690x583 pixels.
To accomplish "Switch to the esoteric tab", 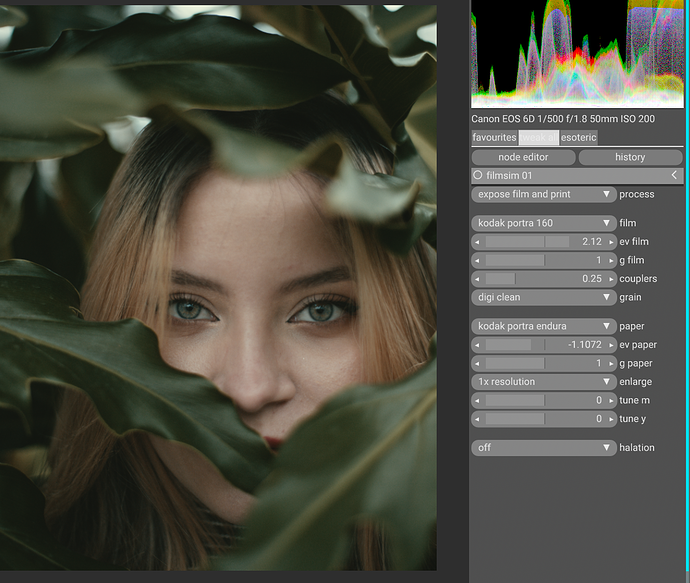I will [x=579, y=137].
